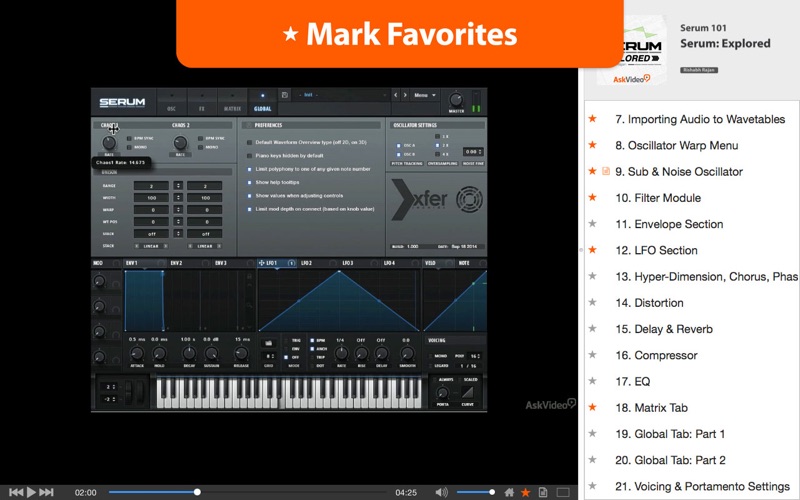The width and height of the screenshot is (800, 500).
Task: Mark 14. Distortion as favorite
Action: [592, 303]
